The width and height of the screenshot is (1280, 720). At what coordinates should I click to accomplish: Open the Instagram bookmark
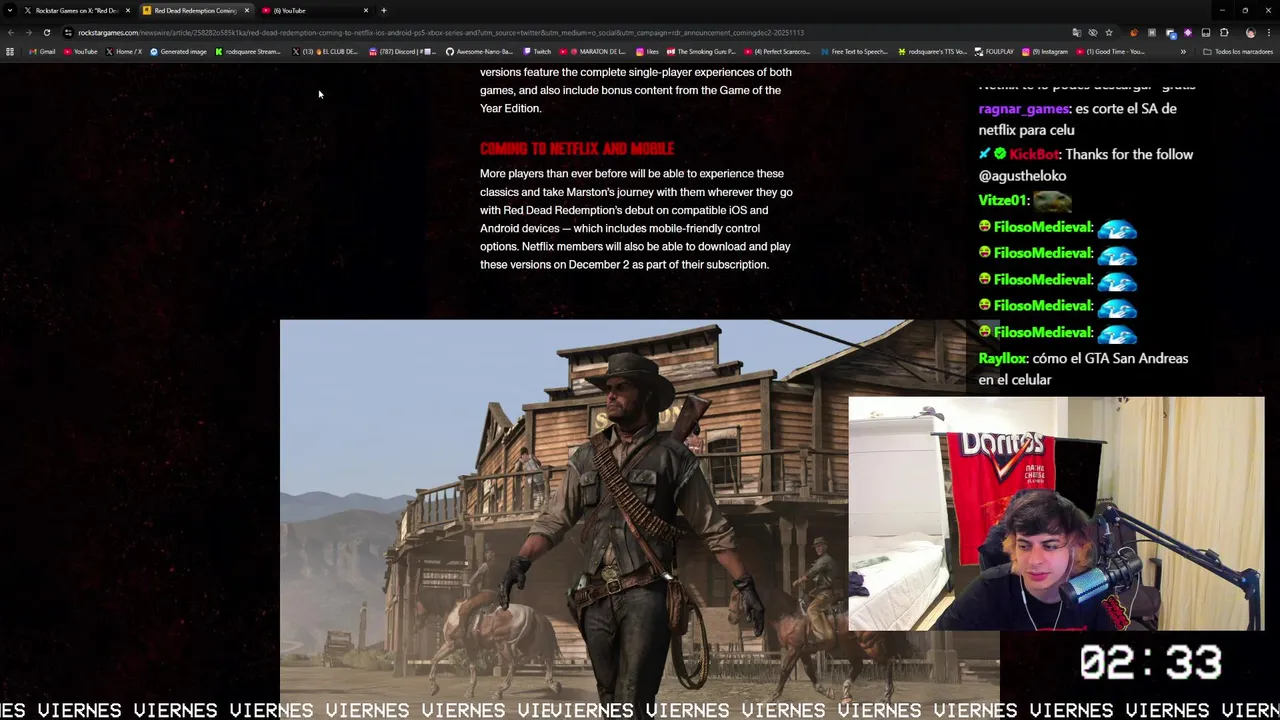pos(1046,51)
